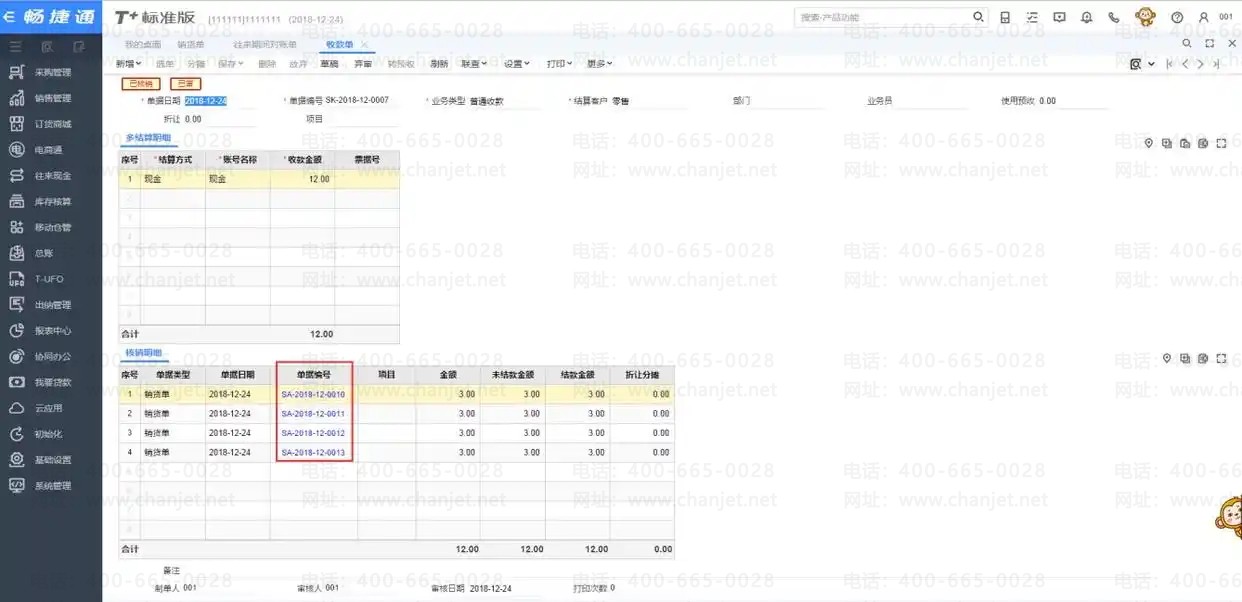The width and height of the screenshot is (1242, 602).
Task: Switch to 我的桌面 tab
Action: click(142, 44)
